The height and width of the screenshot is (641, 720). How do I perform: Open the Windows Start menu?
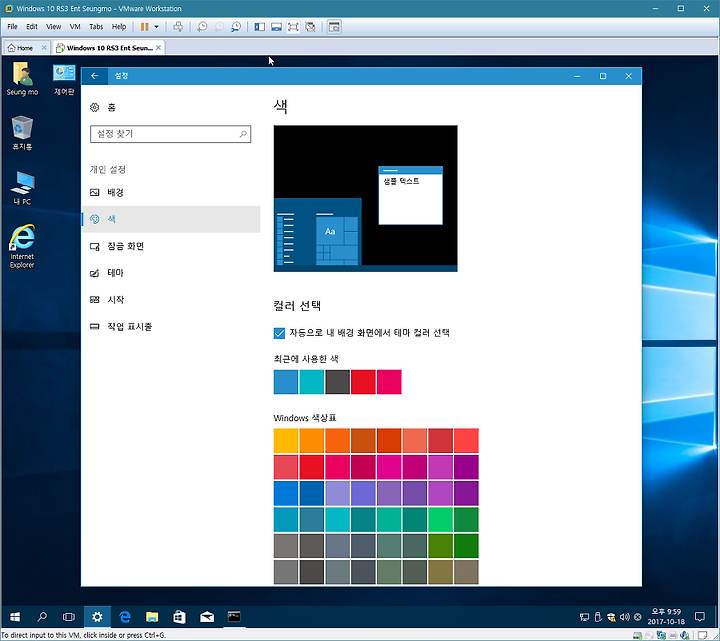coord(15,617)
